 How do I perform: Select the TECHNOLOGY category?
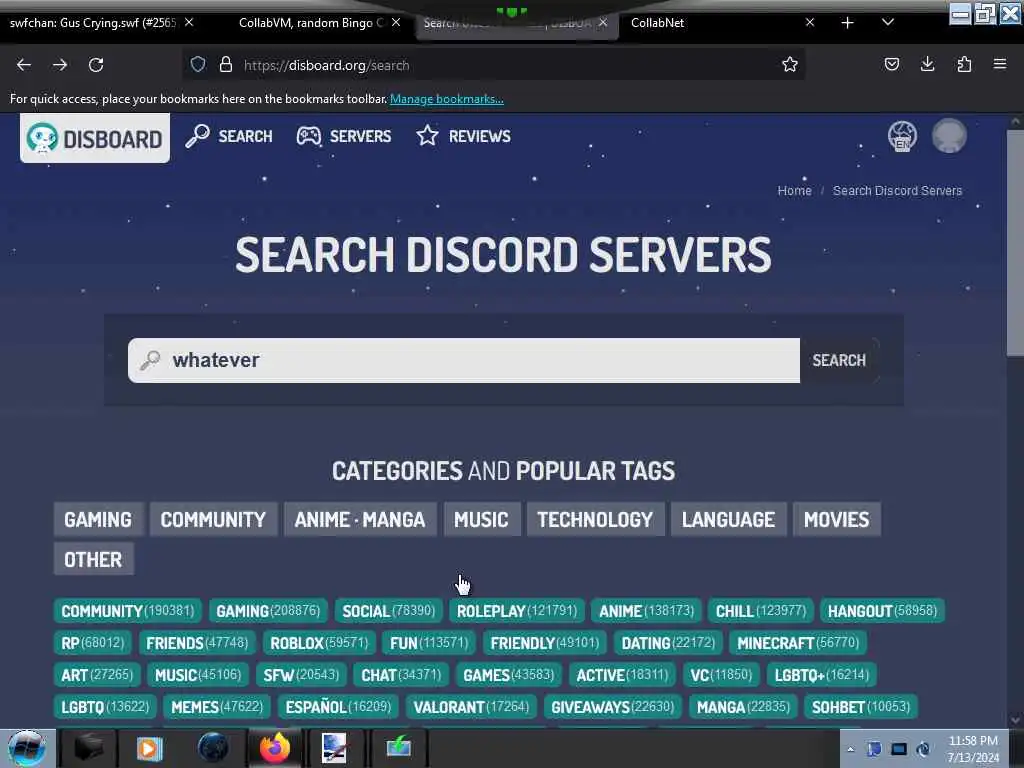pyautogui.click(x=595, y=520)
